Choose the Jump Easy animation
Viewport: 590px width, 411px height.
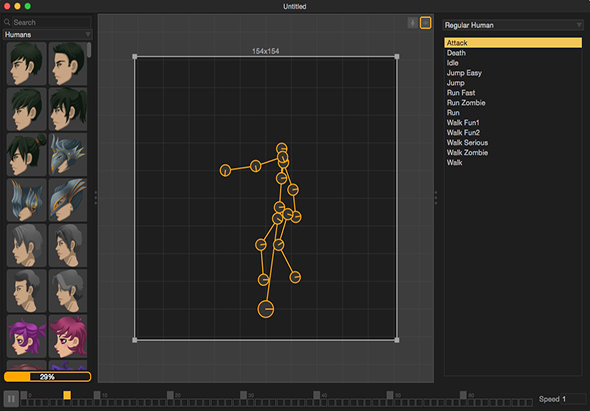click(513, 73)
